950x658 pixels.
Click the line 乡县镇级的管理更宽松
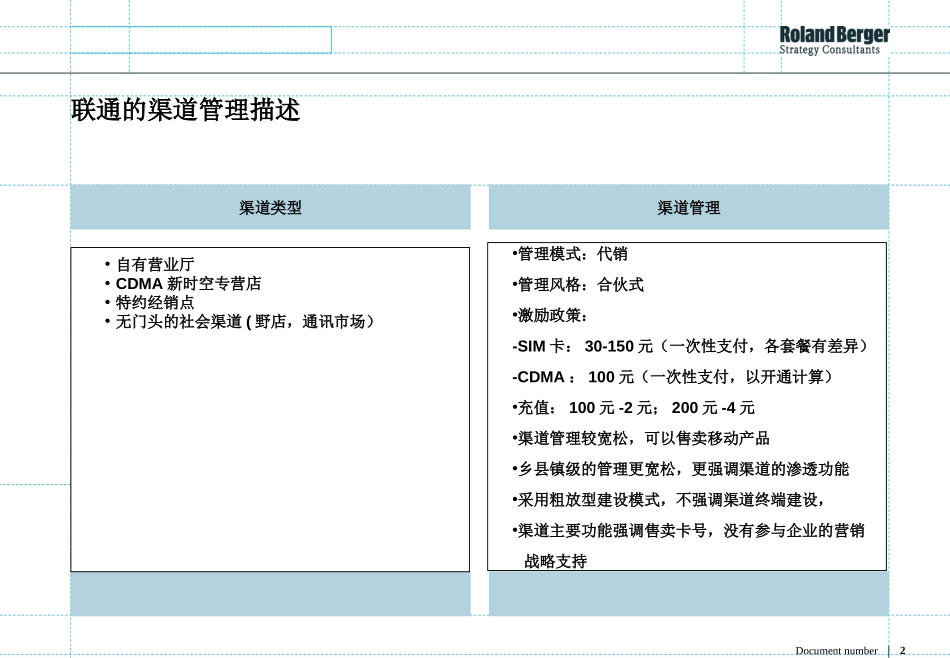click(680, 469)
